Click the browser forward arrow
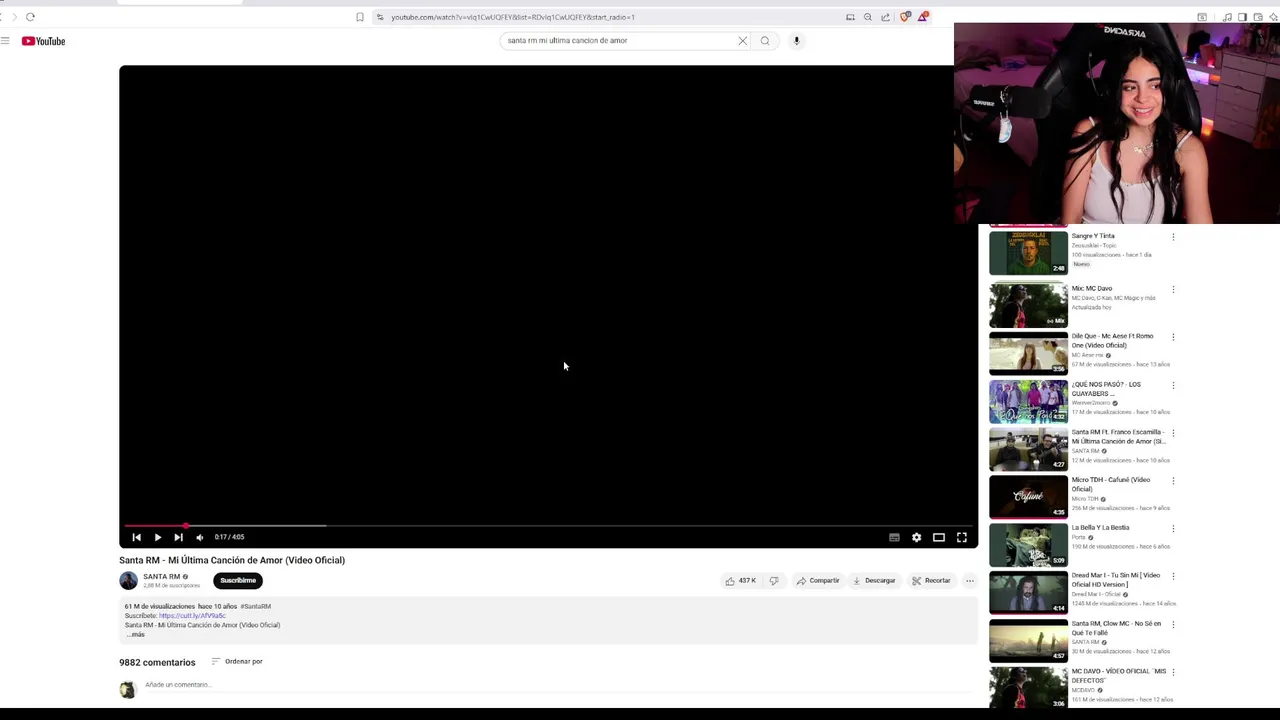The width and height of the screenshot is (1280, 720). [14, 17]
